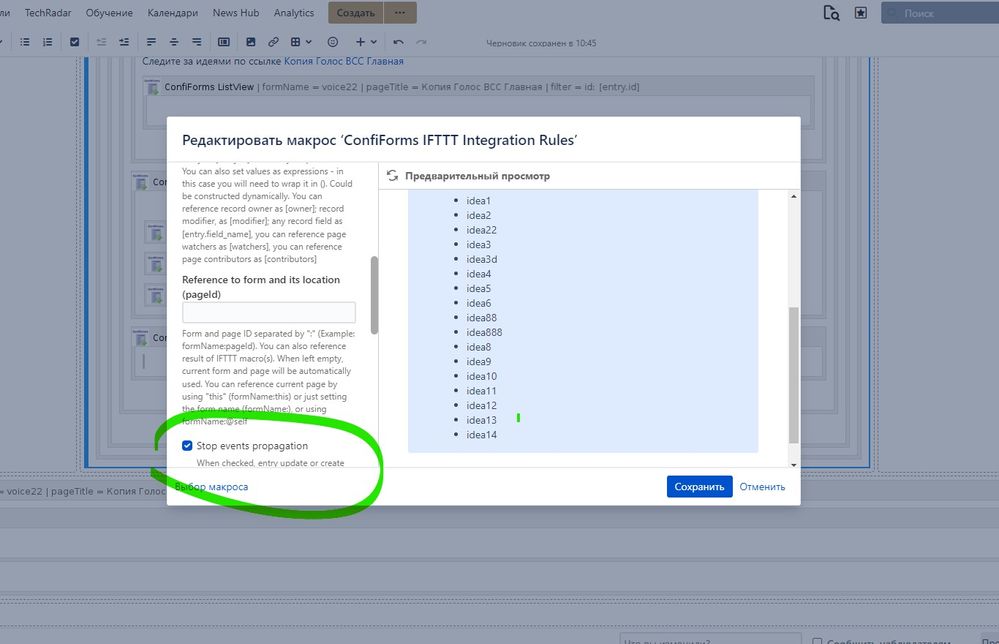Expand the plus insert dropdown
Screen dimensions: 999x644
pyautogui.click(x=371, y=41)
